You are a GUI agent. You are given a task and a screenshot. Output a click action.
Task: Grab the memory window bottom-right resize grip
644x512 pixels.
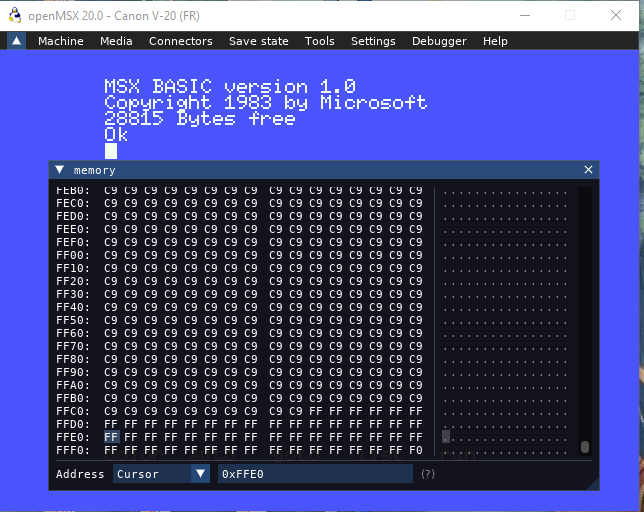click(x=593, y=484)
